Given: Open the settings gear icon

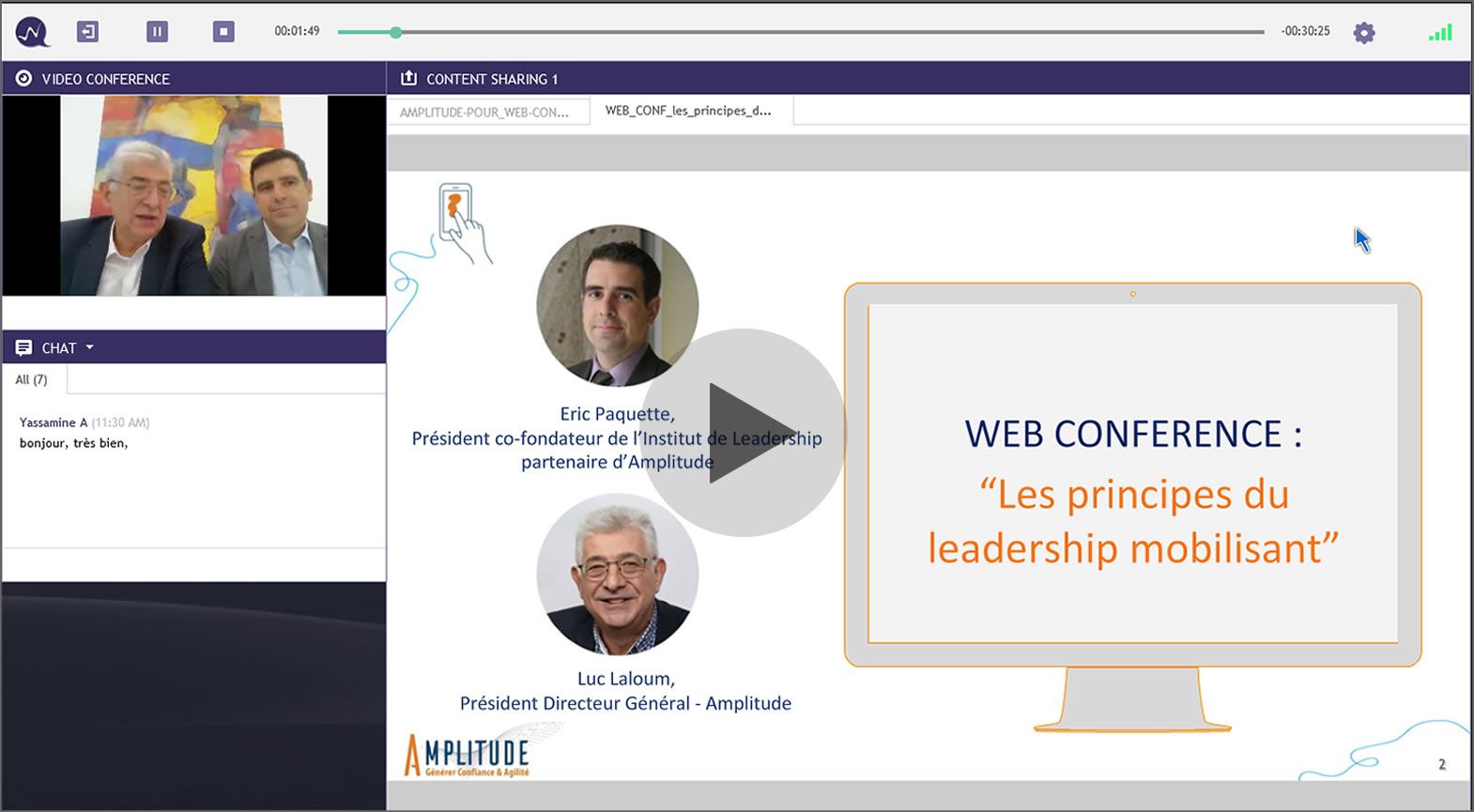Looking at the screenshot, I should (1364, 33).
